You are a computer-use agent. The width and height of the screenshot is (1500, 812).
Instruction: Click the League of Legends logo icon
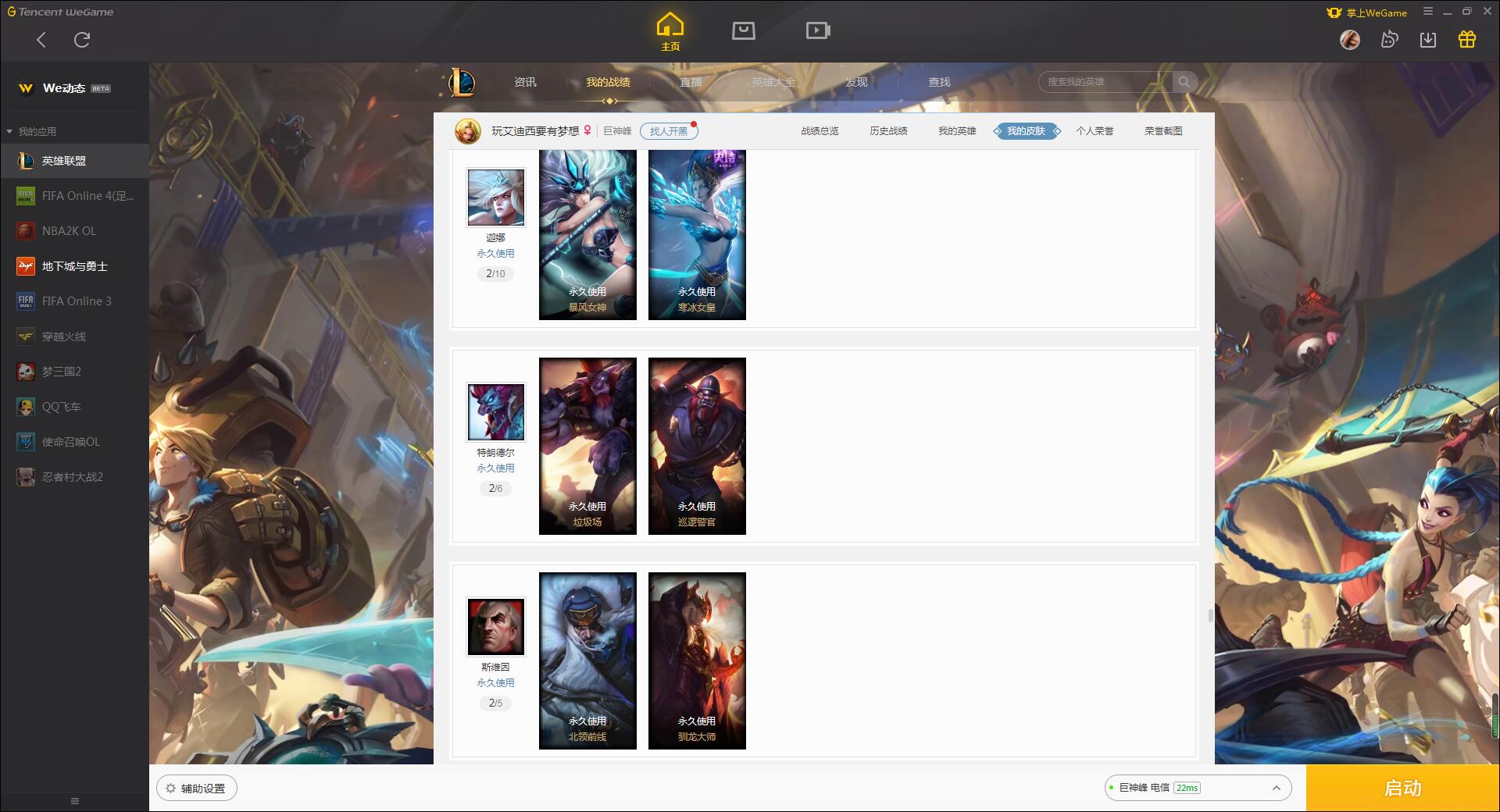point(461,82)
